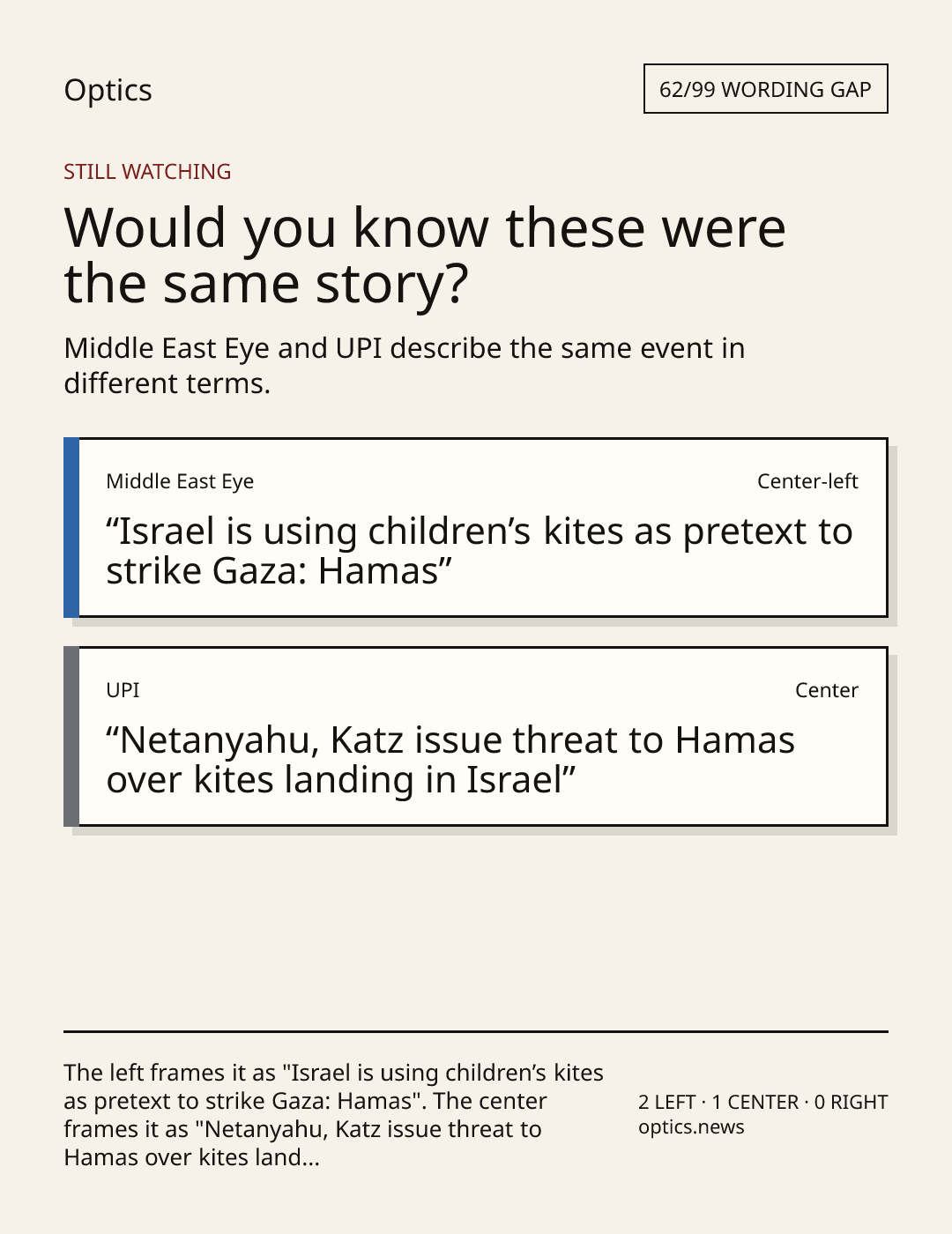
Task: Click the 62/99 WORDING GAP badge
Action: coord(765,89)
